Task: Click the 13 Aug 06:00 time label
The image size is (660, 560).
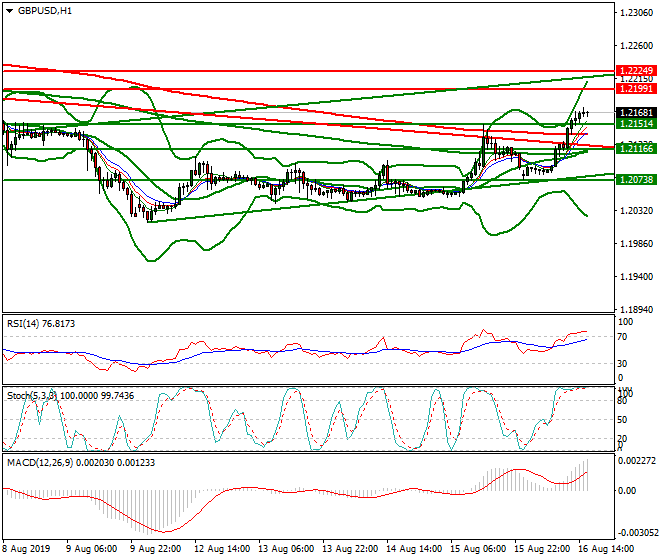Action: (286, 549)
